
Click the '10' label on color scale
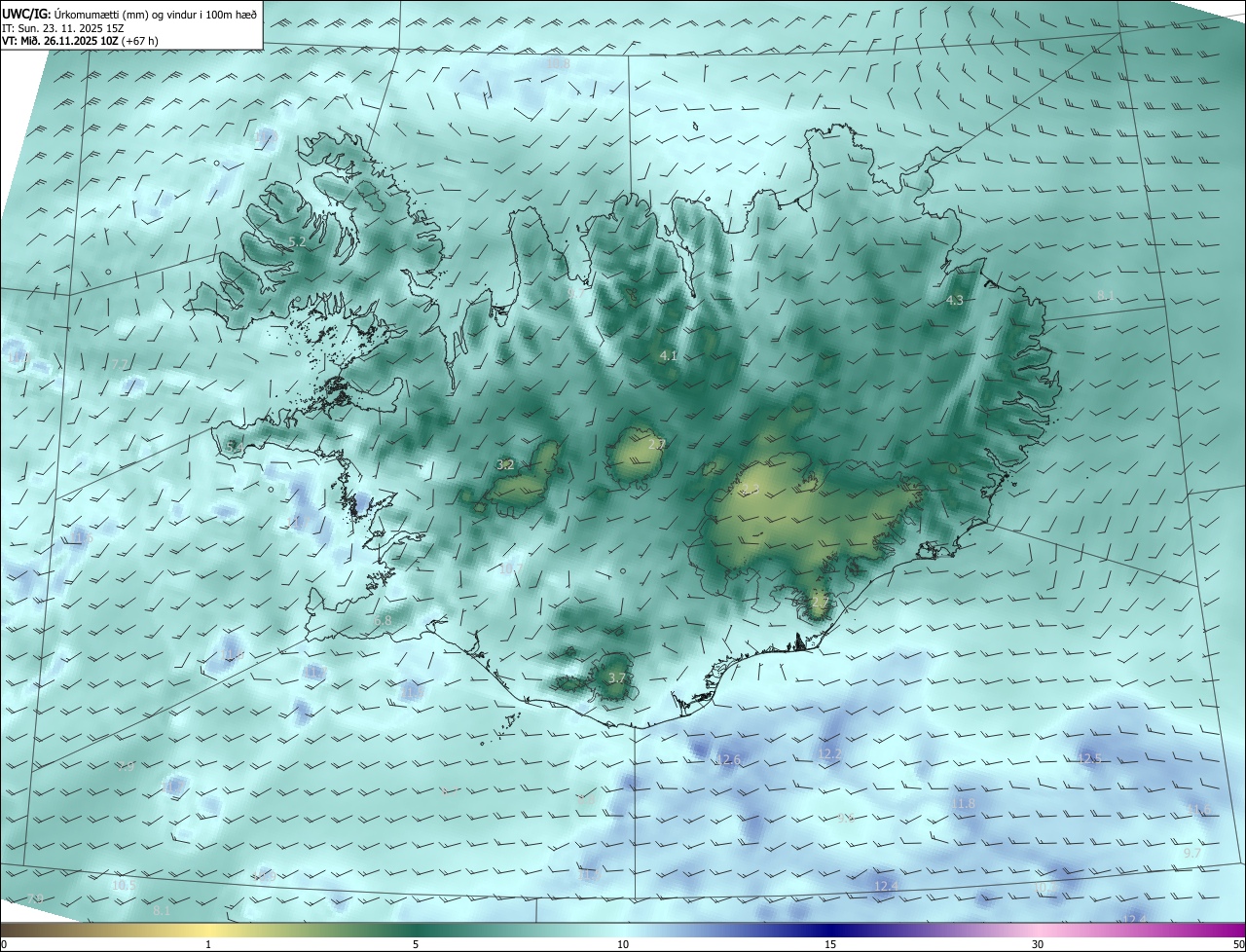click(x=623, y=944)
